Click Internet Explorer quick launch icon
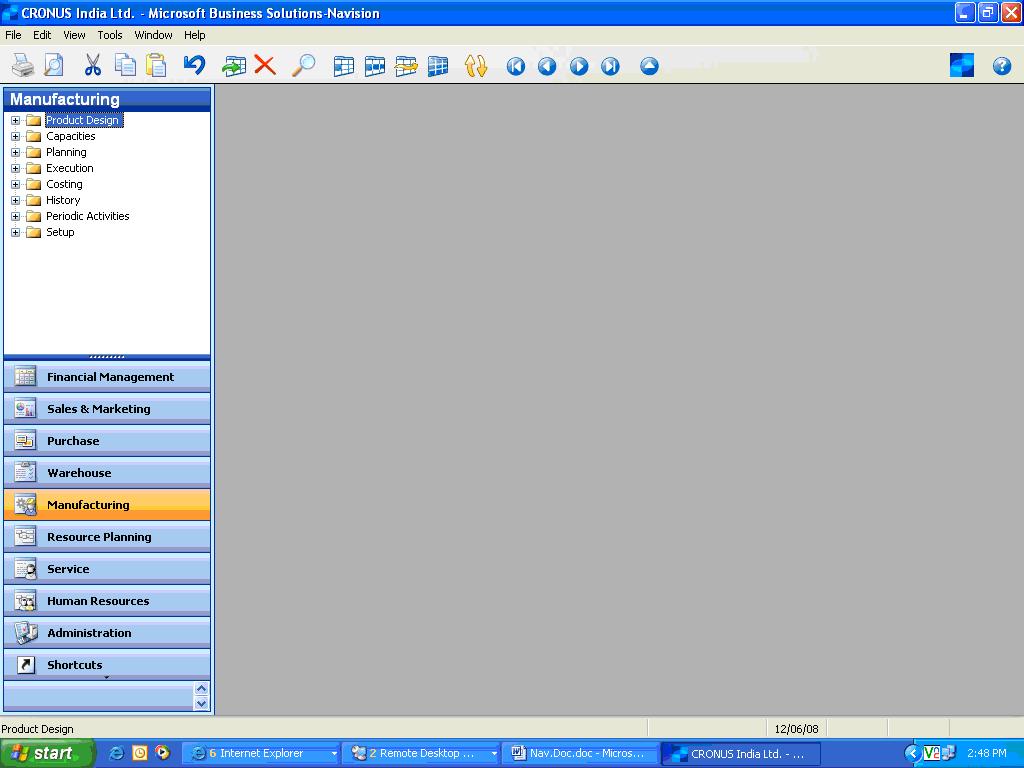This screenshot has width=1024, height=768. click(x=117, y=753)
